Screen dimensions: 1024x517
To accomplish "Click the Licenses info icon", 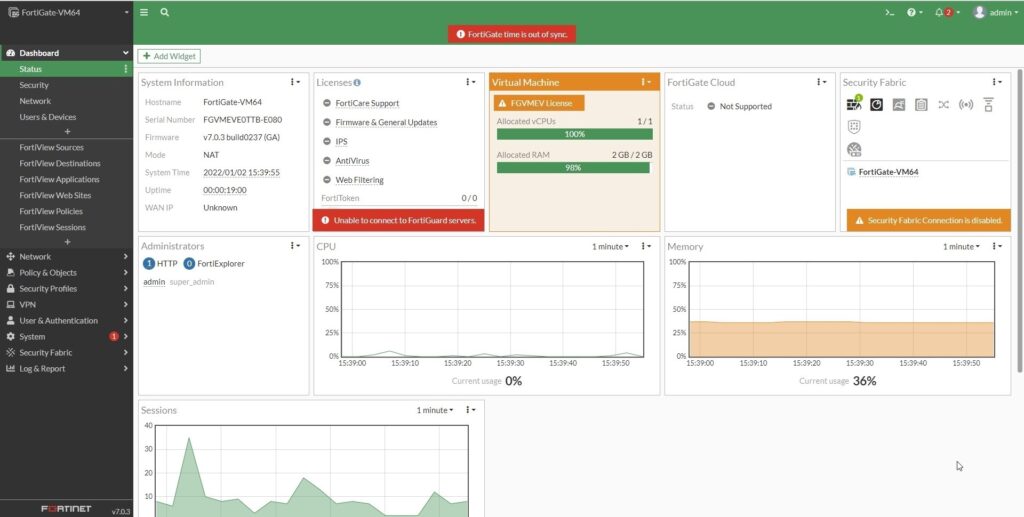I will pyautogui.click(x=357, y=83).
